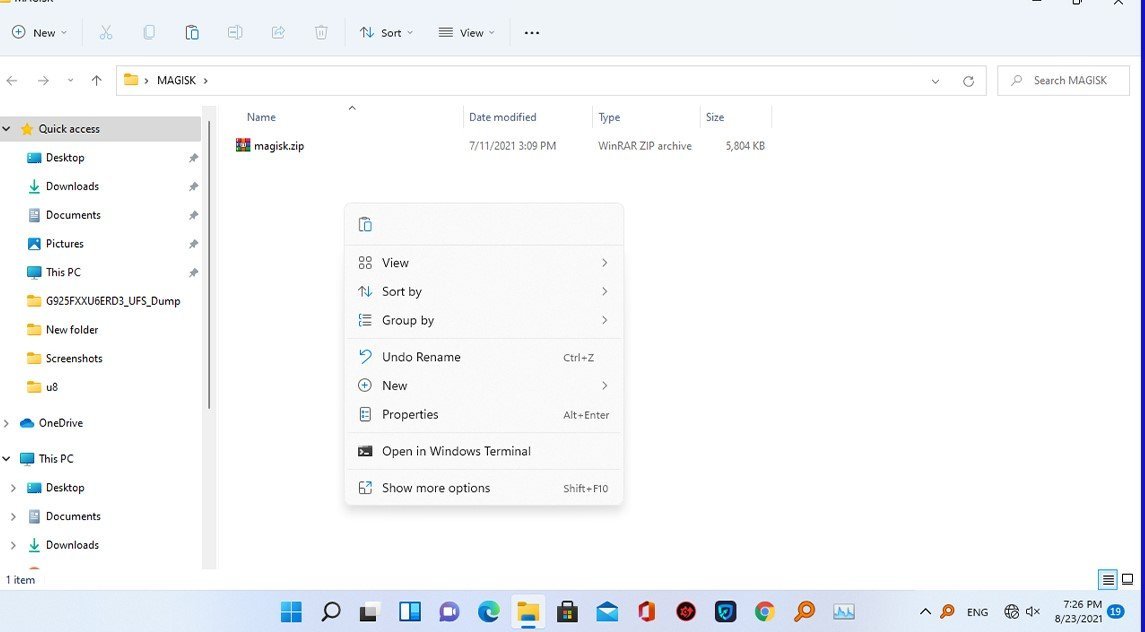This screenshot has height=632, width=1145.
Task: Go up one folder level
Action: pyautogui.click(x=96, y=80)
